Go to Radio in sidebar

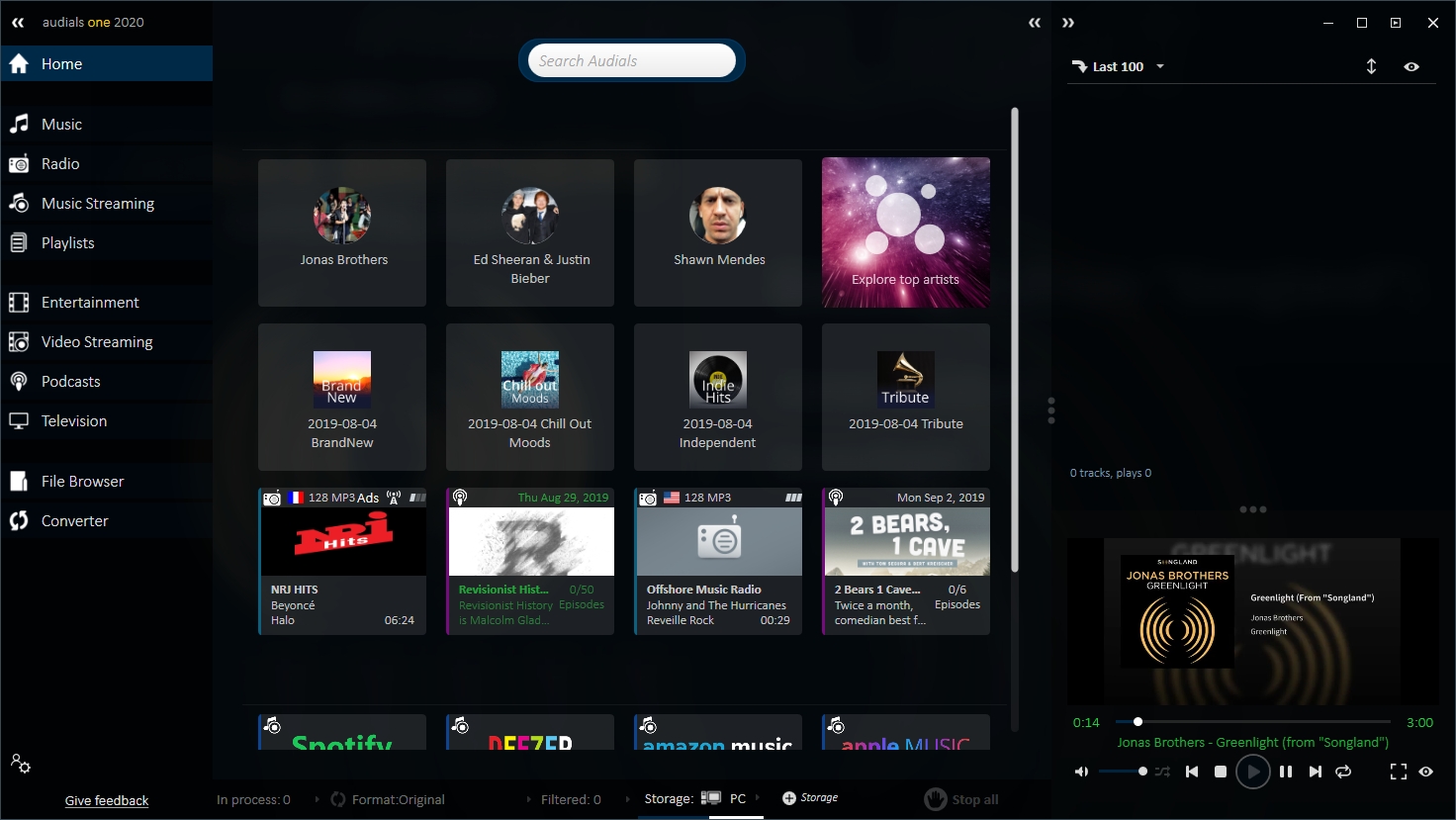coord(106,163)
